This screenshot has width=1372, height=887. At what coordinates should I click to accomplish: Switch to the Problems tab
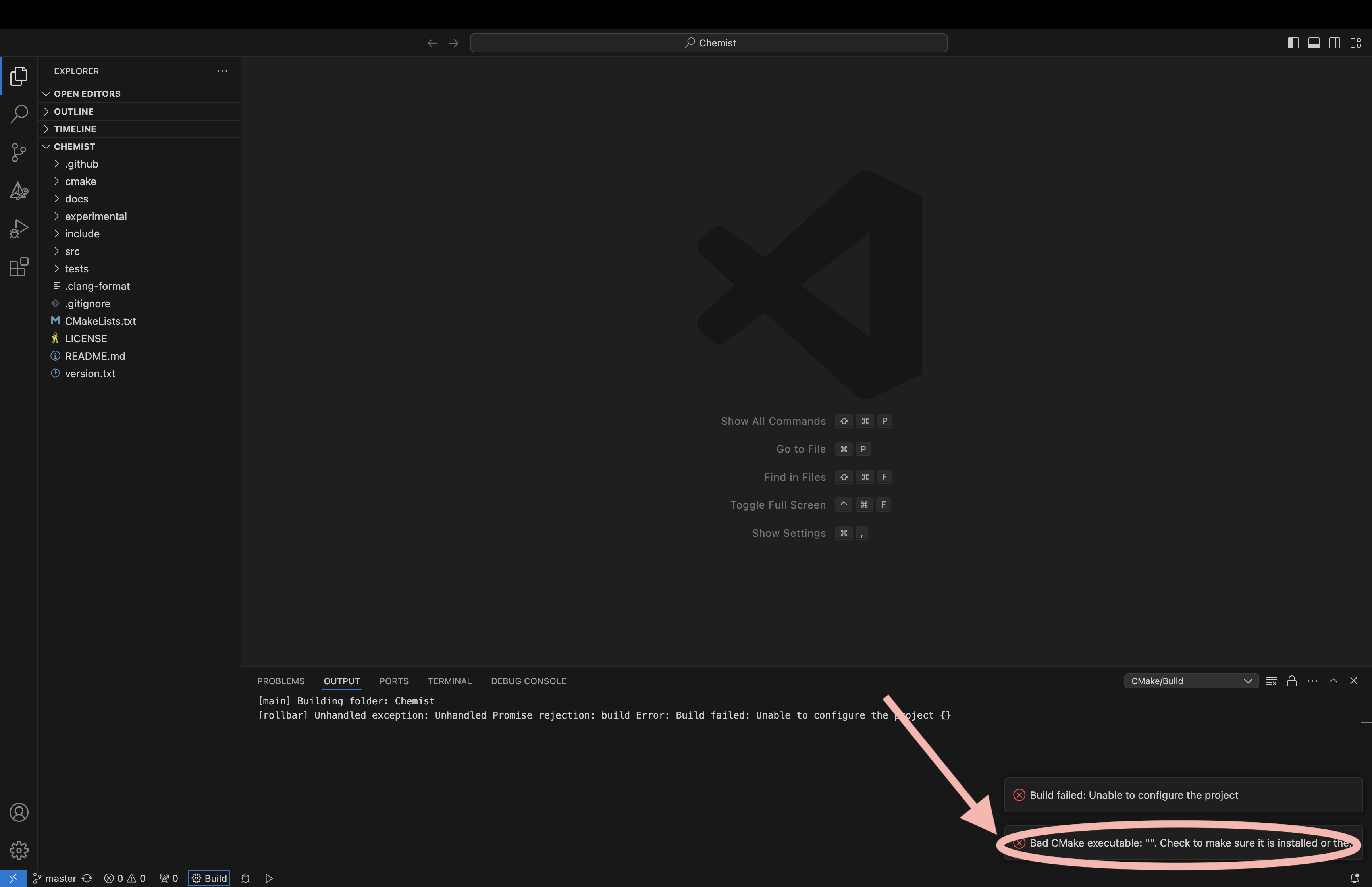click(x=281, y=681)
